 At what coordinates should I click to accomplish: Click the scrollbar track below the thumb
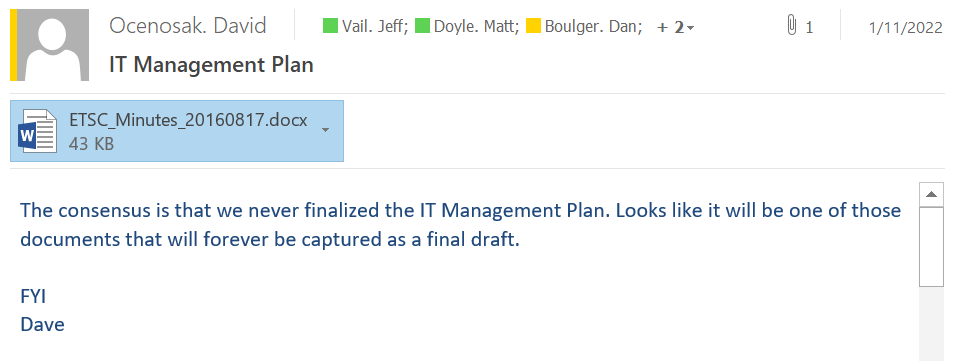(x=931, y=323)
